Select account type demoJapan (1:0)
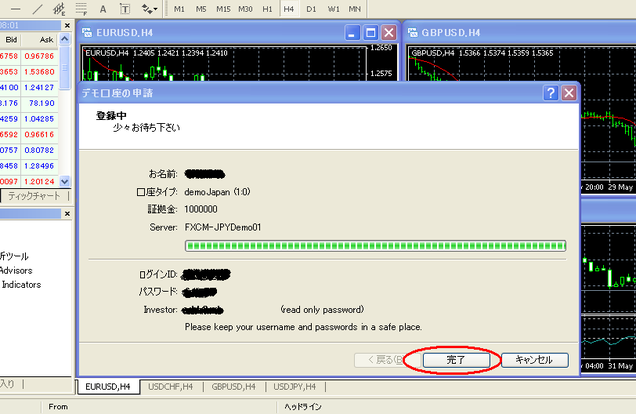636x414 pixels. click(x=217, y=192)
